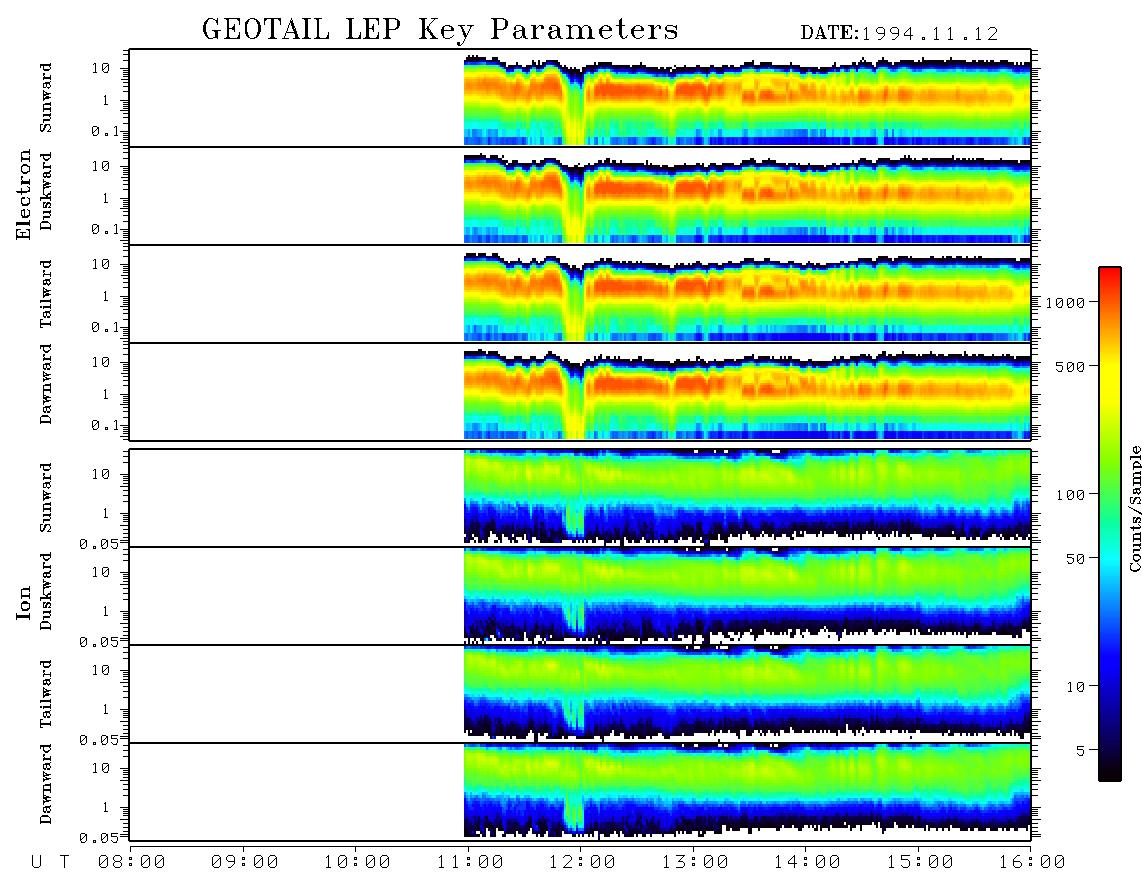Click the 15:00 time tick label
This screenshot has width=1142, height=880.
pyautogui.click(x=920, y=862)
